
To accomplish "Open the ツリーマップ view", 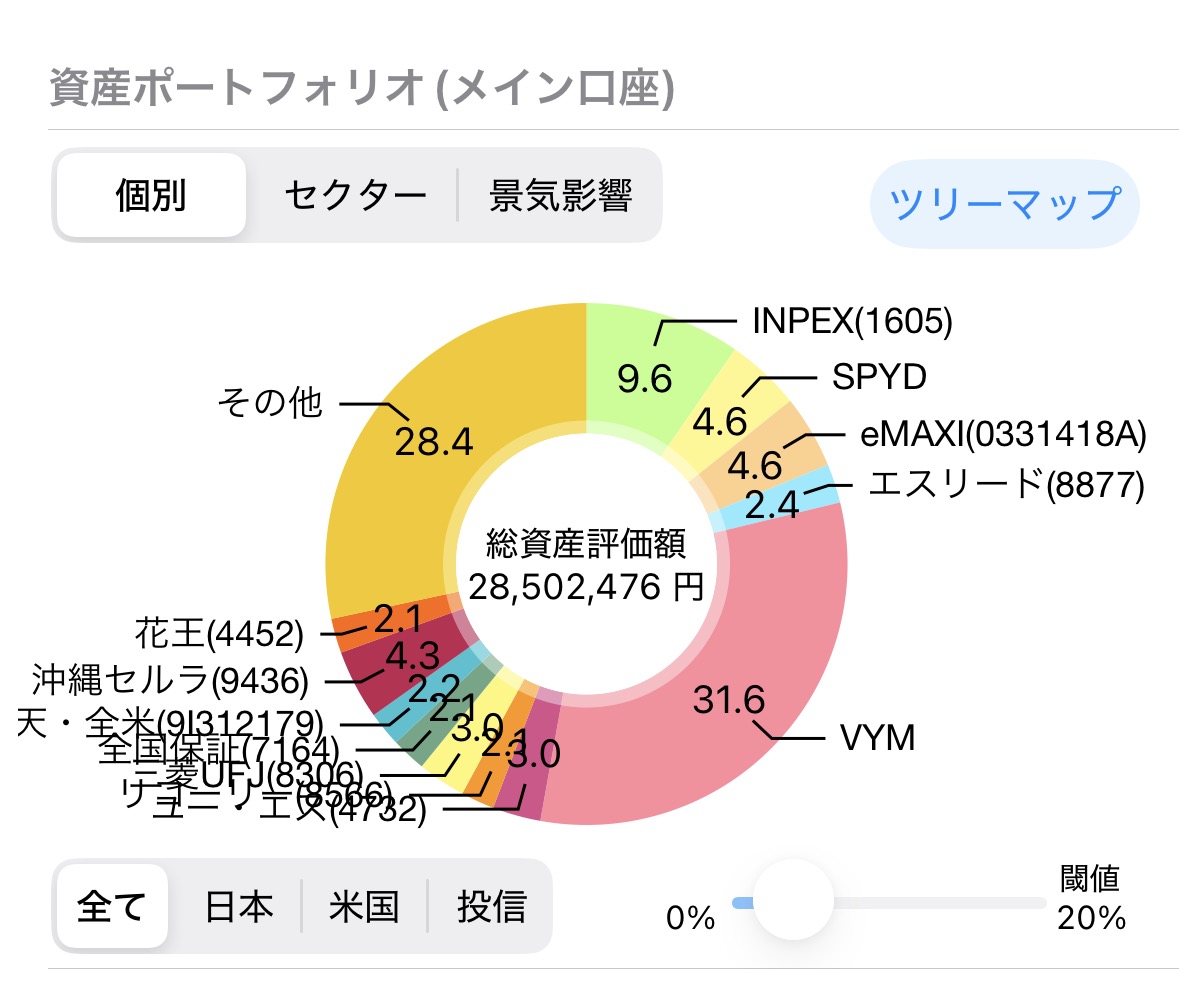I will click(x=1004, y=203).
